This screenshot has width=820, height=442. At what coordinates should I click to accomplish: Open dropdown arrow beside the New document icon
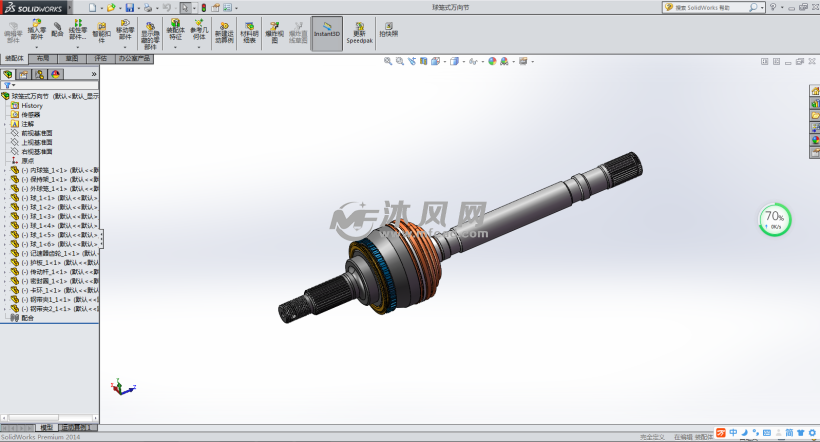[x=101, y=8]
